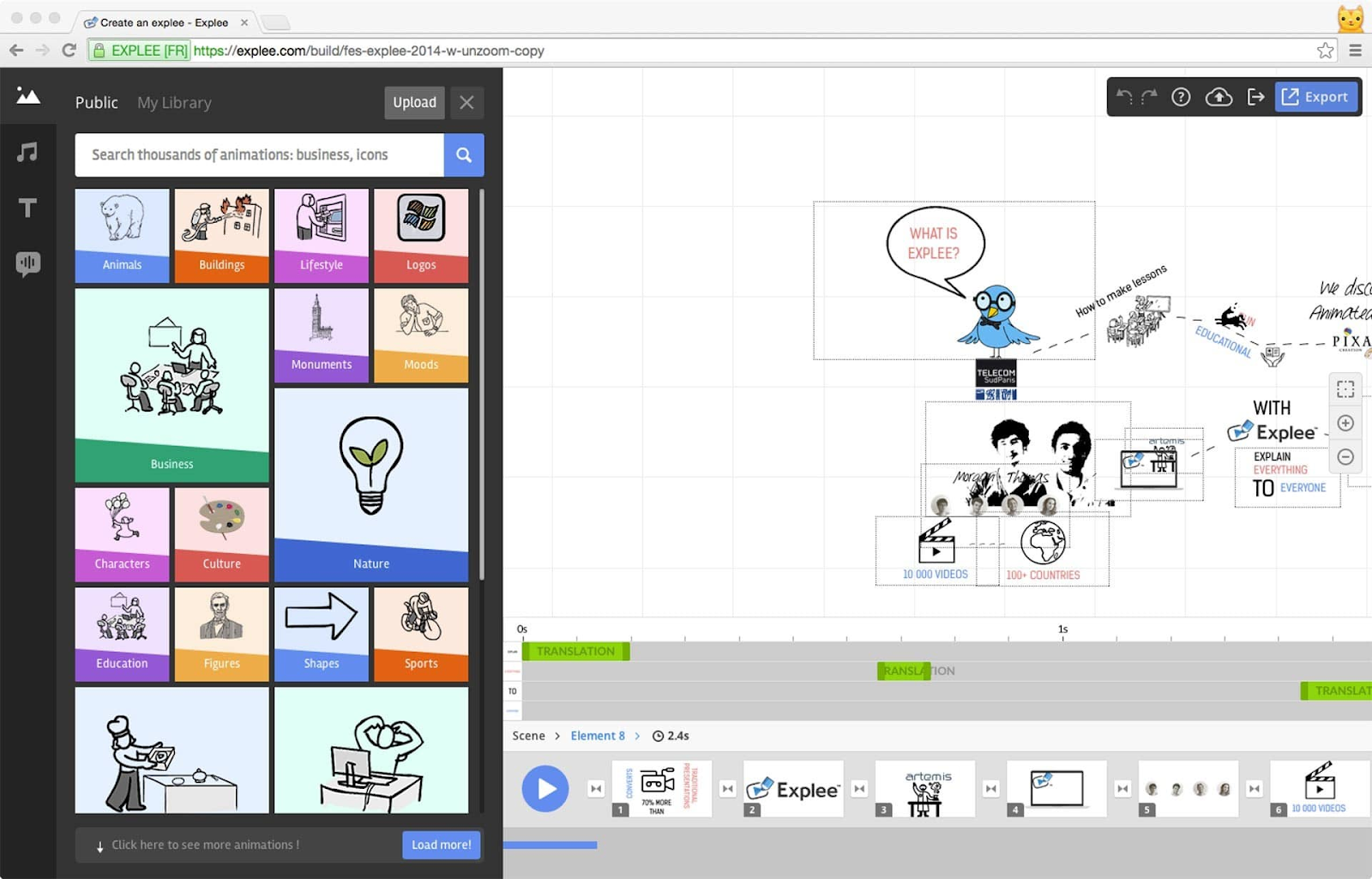Click the library panel scrollbar
1372x879 pixels.
coord(481,384)
